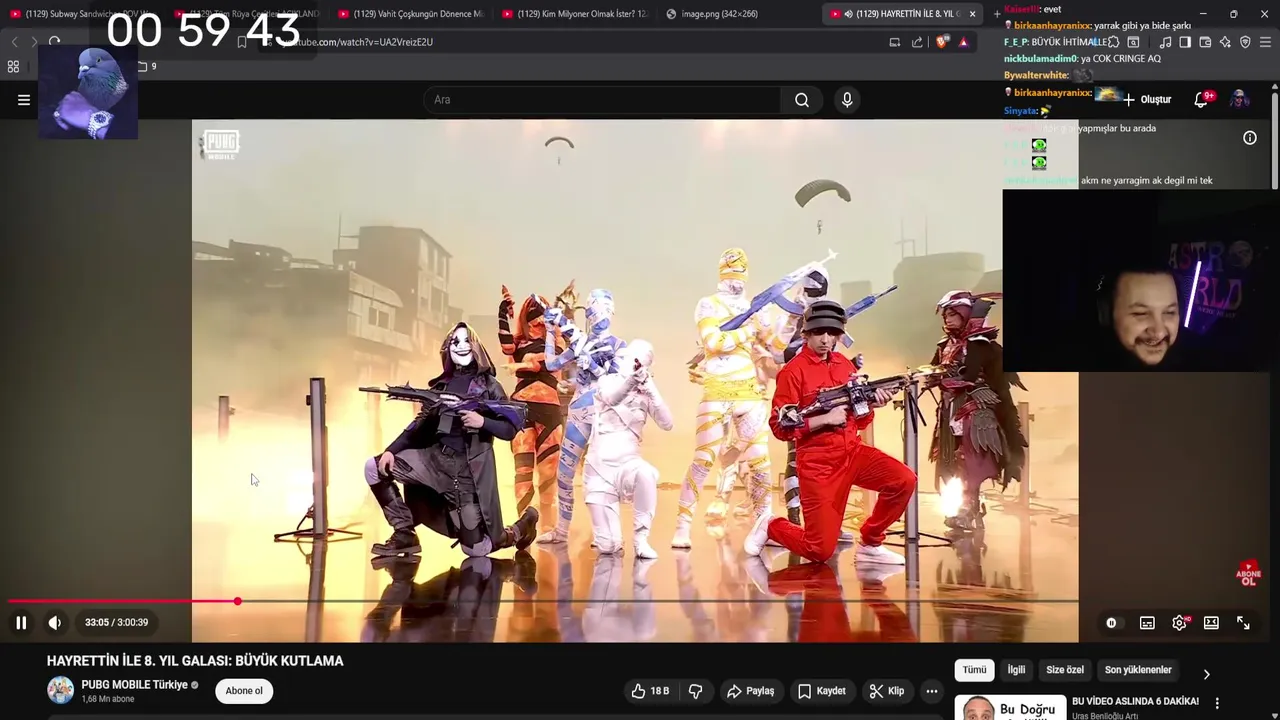Screen dimensions: 1280x720
Task: Subscribe with the Abone ol button
Action: [x=244, y=691]
